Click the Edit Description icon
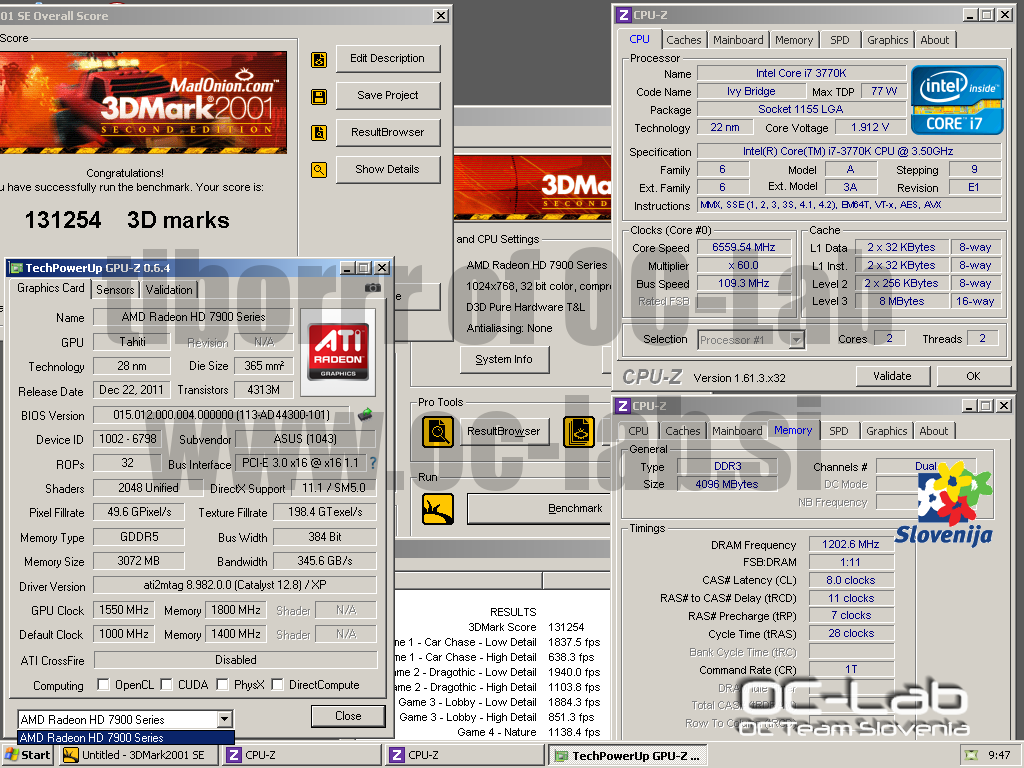Viewport: 1024px width, 768px height. click(319, 60)
